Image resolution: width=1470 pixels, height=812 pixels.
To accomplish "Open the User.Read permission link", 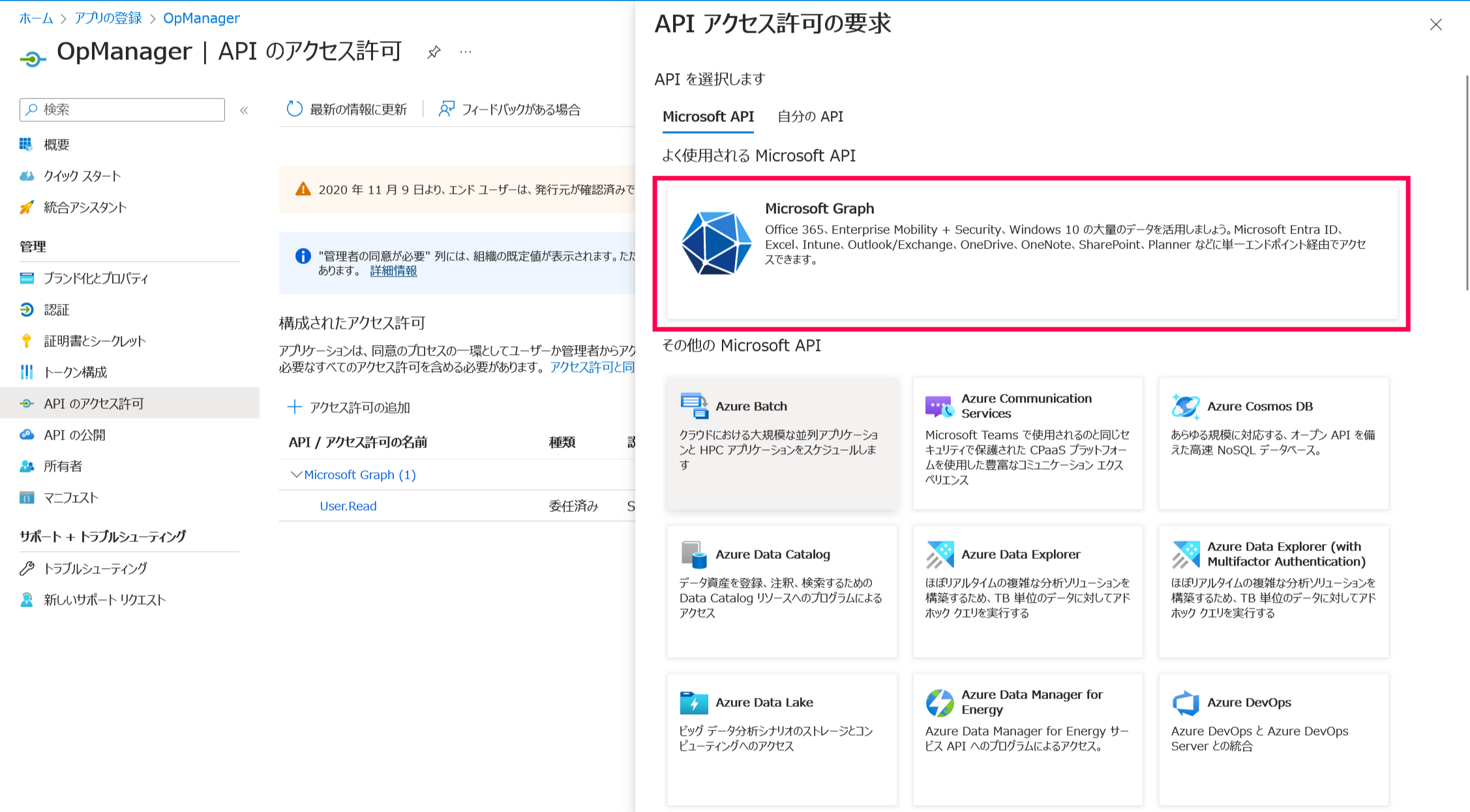I will click(x=348, y=505).
